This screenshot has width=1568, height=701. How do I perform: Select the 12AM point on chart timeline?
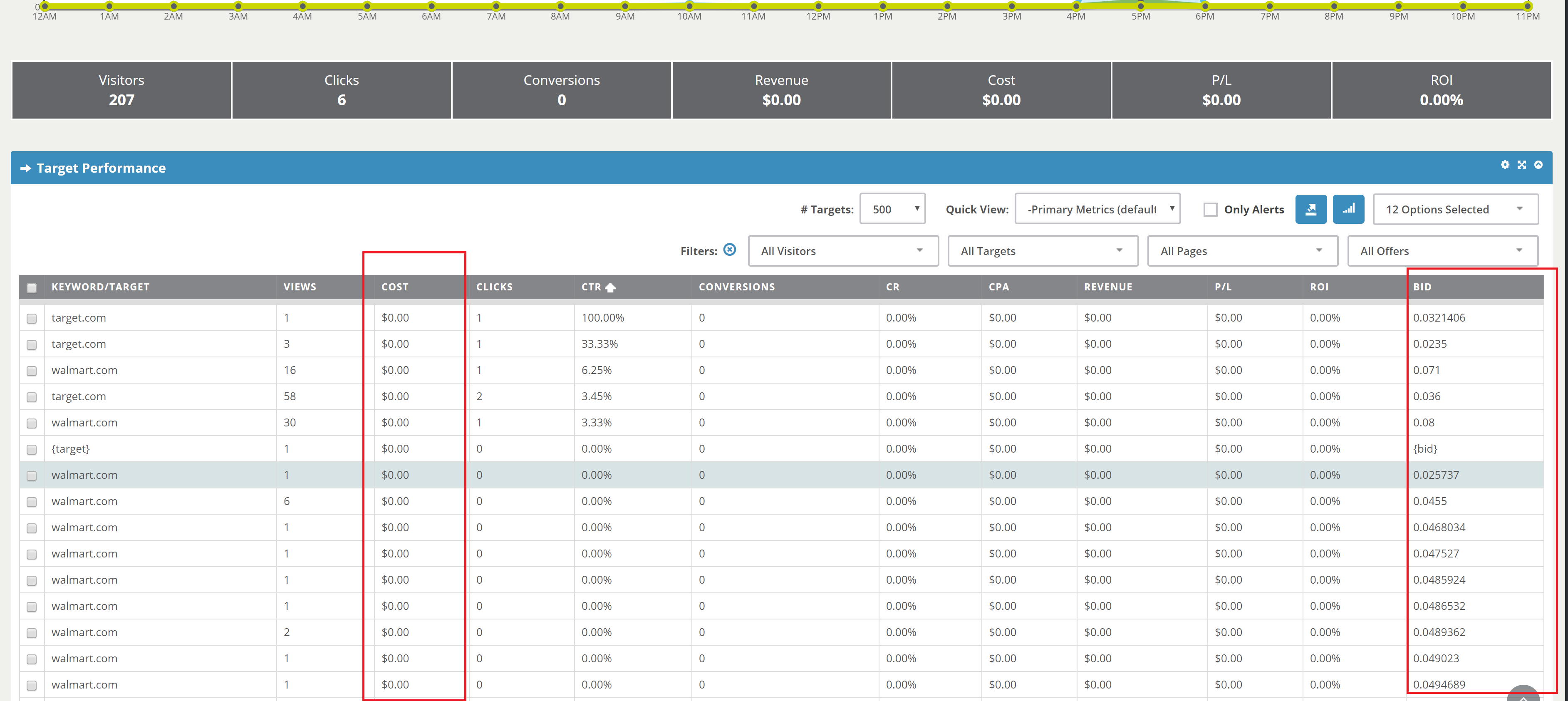pyautogui.click(x=45, y=6)
